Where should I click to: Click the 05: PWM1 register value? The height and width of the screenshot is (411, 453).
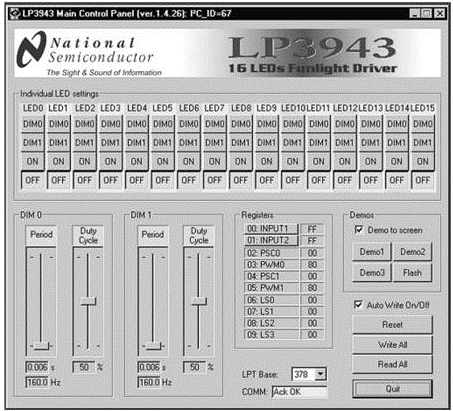[x=312, y=288]
